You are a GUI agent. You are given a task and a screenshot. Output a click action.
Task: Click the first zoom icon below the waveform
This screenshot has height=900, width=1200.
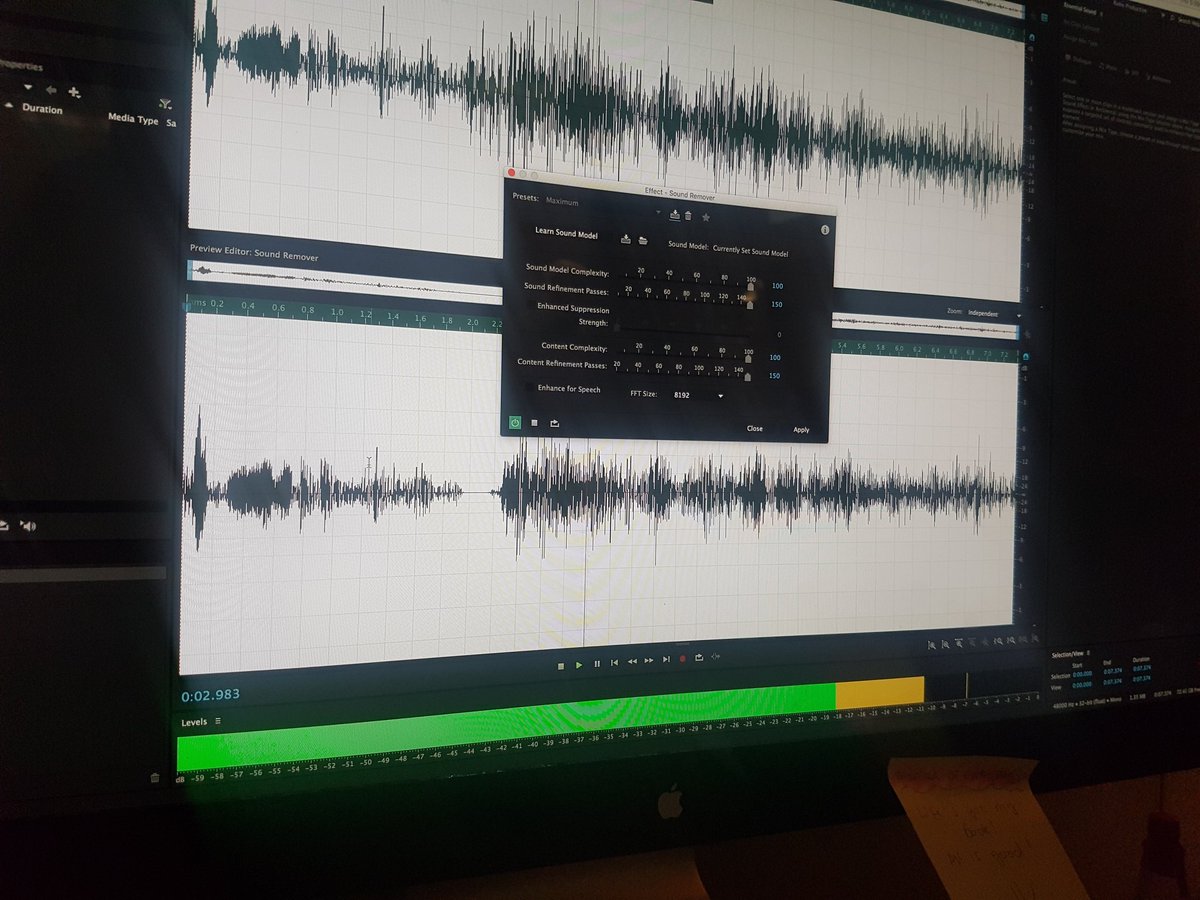[932, 646]
